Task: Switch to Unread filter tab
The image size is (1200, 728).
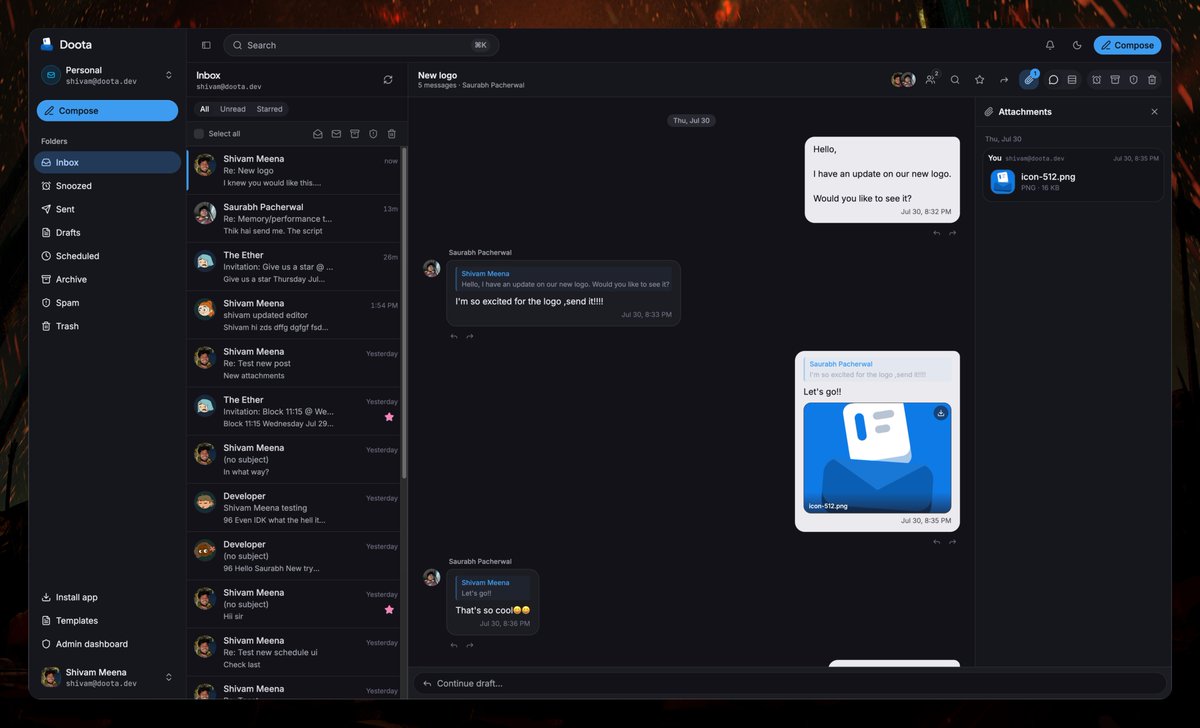Action: 233,109
